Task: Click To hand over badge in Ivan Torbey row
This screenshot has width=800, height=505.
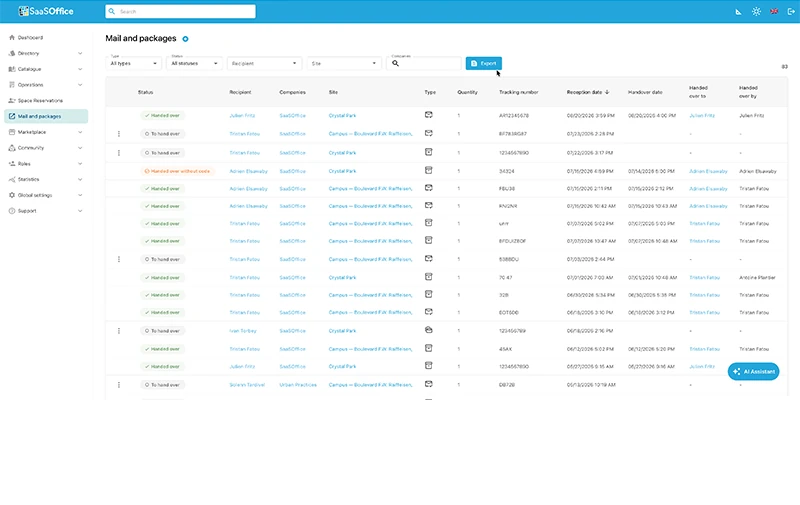Action: pos(163,331)
